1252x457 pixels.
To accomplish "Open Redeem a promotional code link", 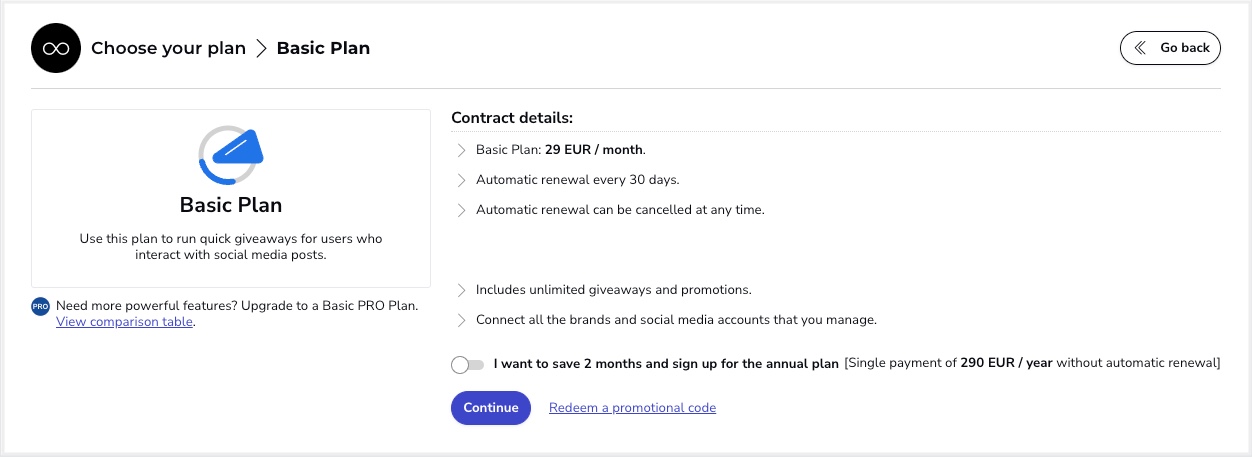I will point(632,408).
